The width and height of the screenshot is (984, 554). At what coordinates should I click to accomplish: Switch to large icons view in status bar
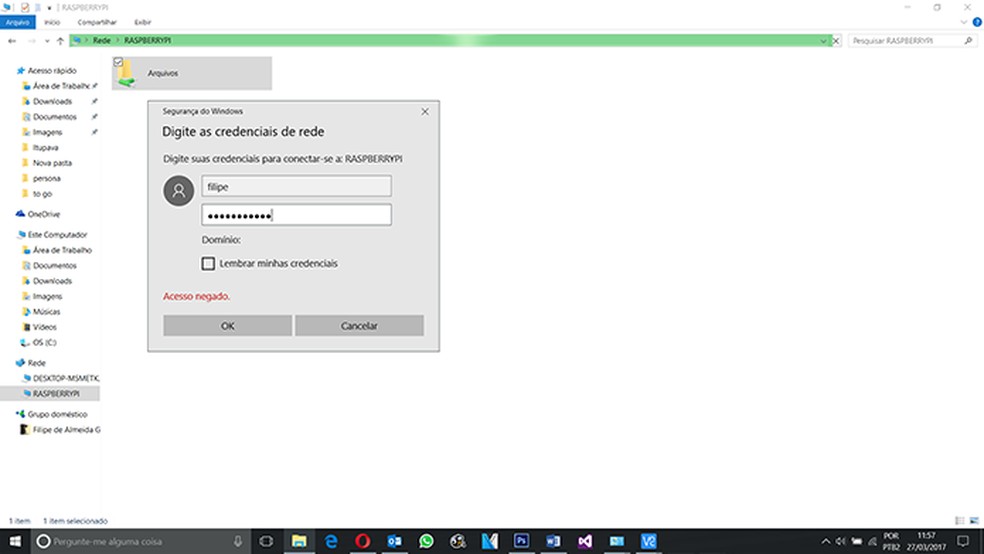(x=974, y=521)
